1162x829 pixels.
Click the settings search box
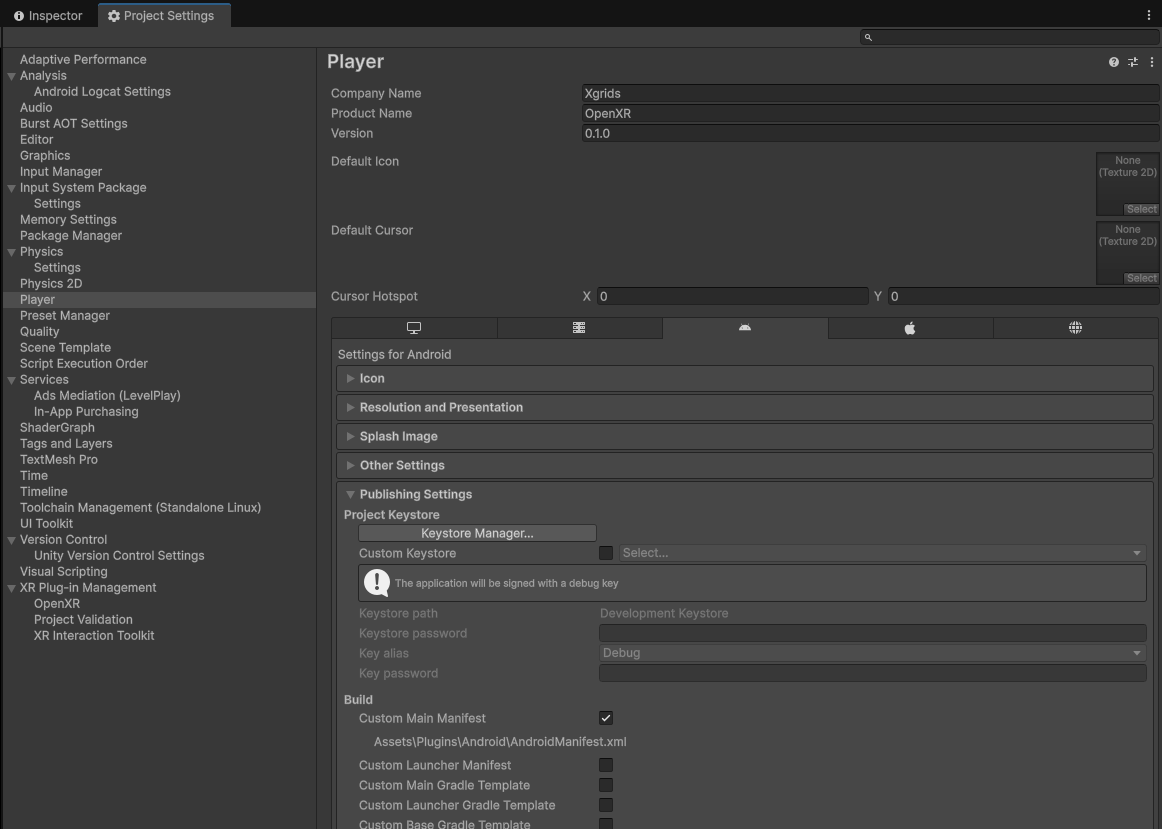[1009, 37]
